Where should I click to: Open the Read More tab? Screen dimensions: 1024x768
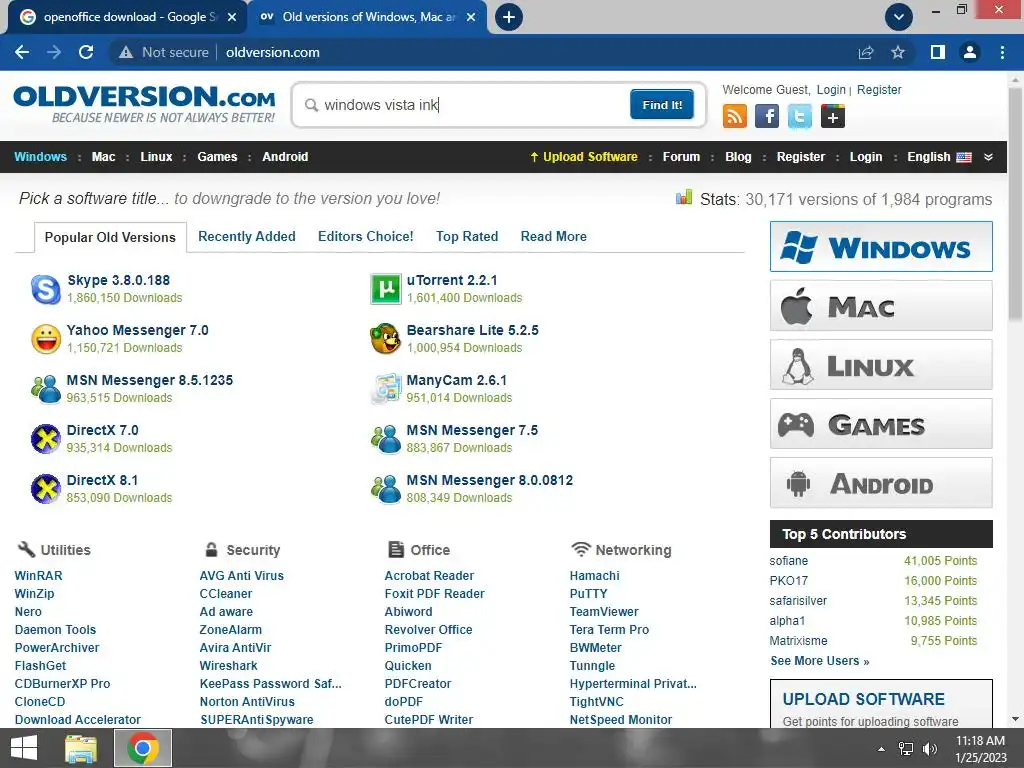pos(554,236)
